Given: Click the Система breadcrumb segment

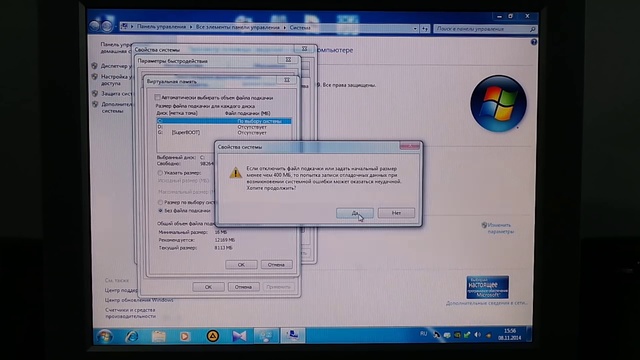Looking at the screenshot, I should 300,28.
